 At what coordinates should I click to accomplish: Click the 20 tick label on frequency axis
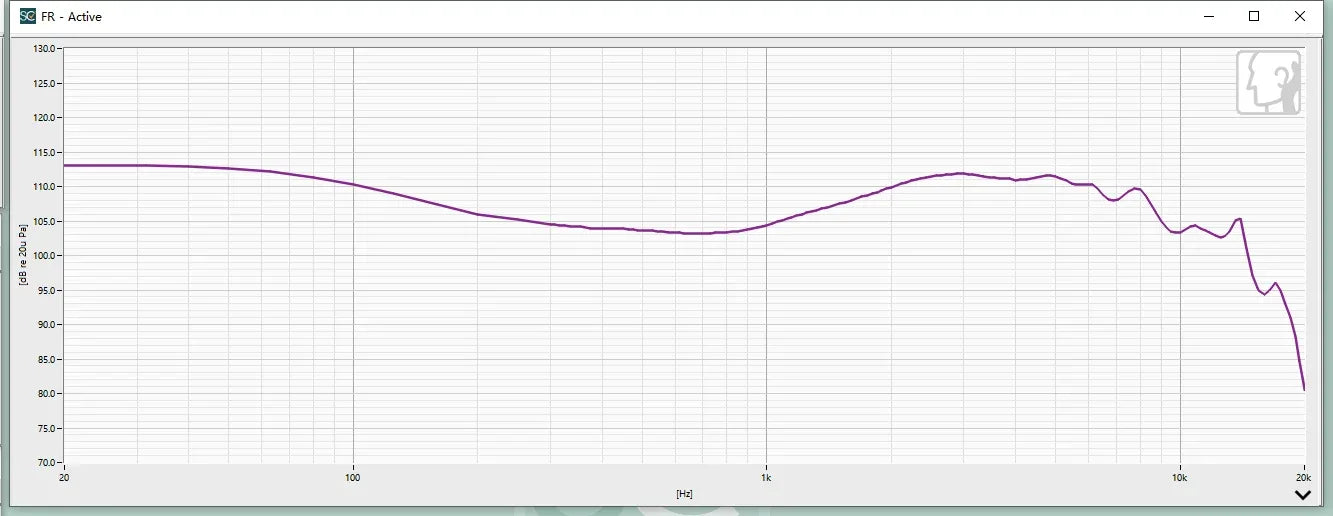pyautogui.click(x=65, y=478)
